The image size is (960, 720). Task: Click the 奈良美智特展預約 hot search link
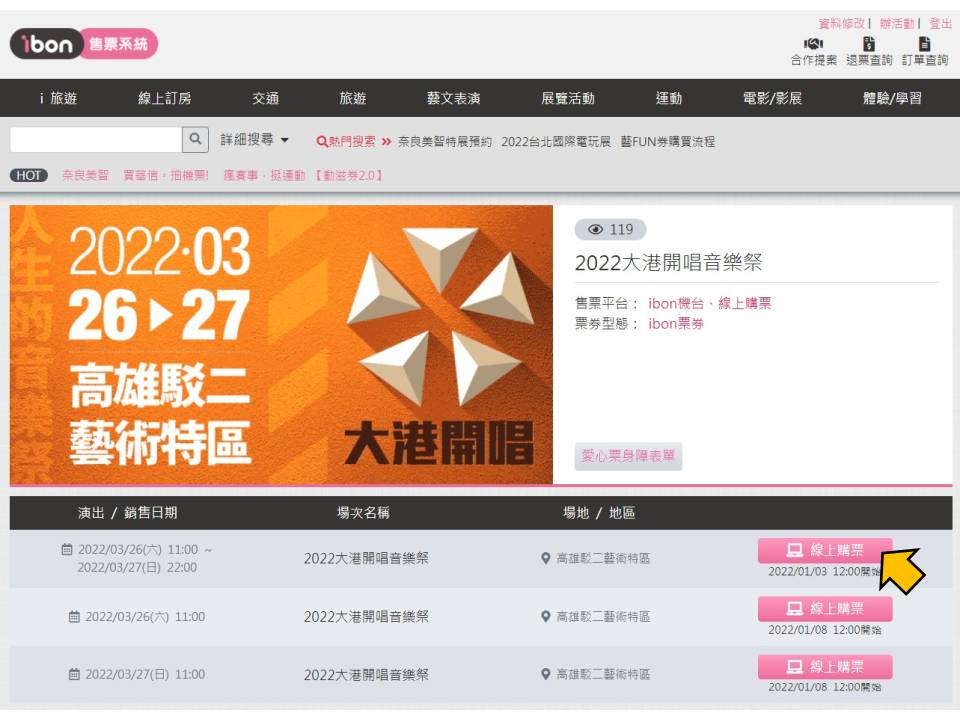(x=444, y=141)
